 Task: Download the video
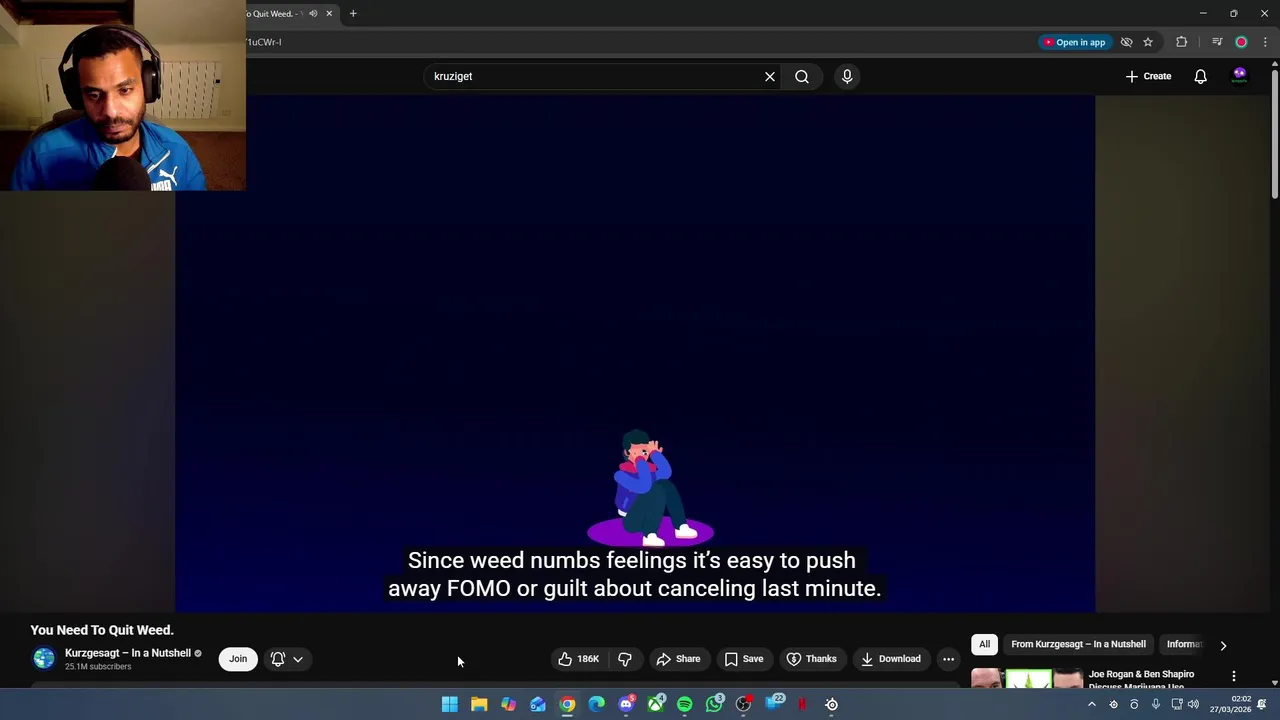[x=890, y=659]
